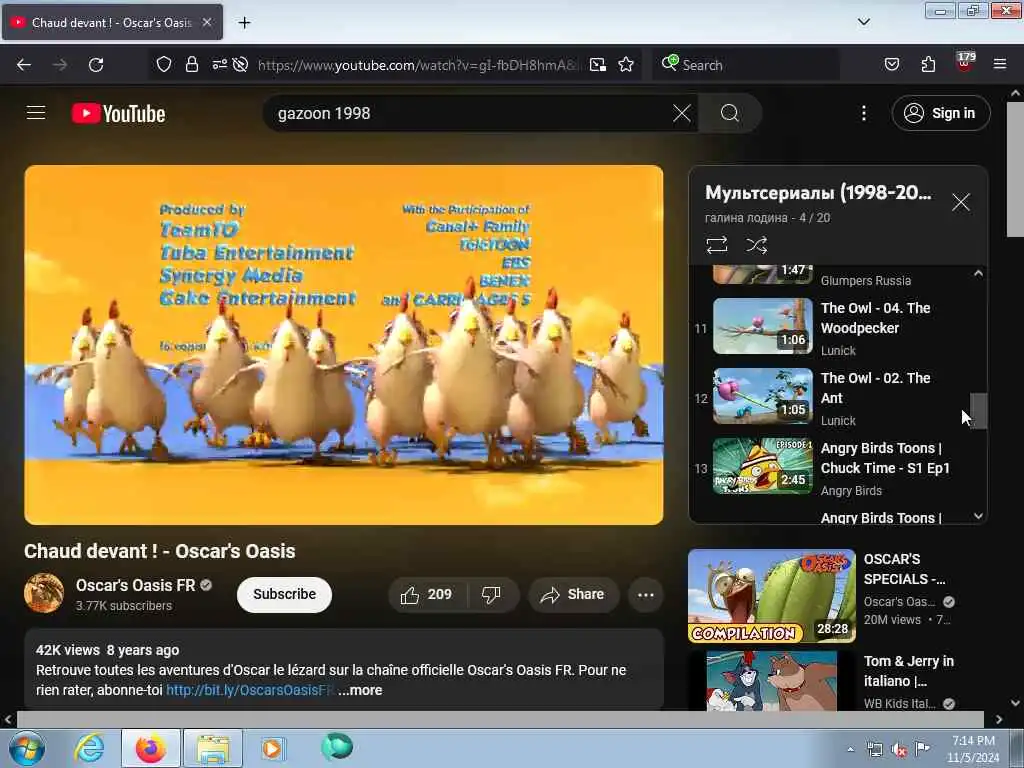The width and height of the screenshot is (1024, 768).
Task: Click page vertical scrollbar down arrow
Action: pos(1015,703)
